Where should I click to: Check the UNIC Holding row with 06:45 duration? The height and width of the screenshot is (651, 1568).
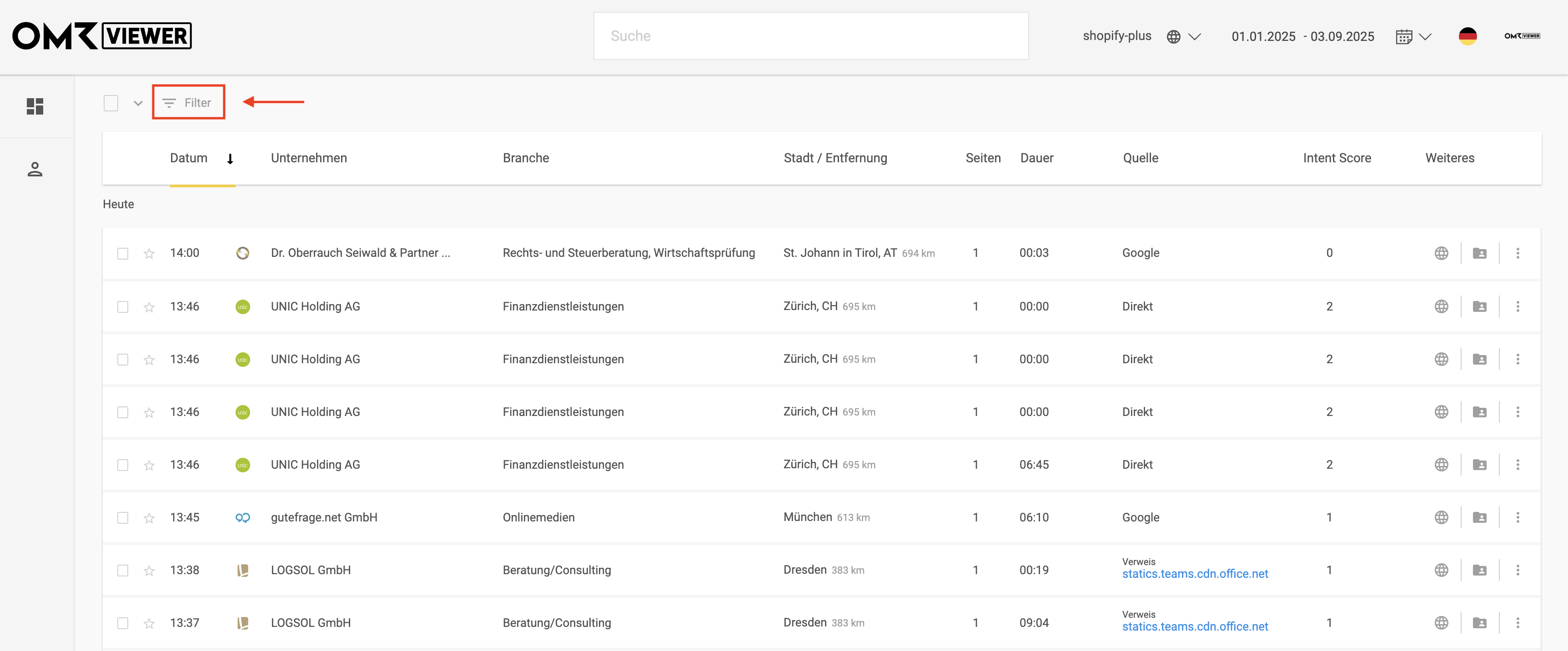tap(123, 465)
